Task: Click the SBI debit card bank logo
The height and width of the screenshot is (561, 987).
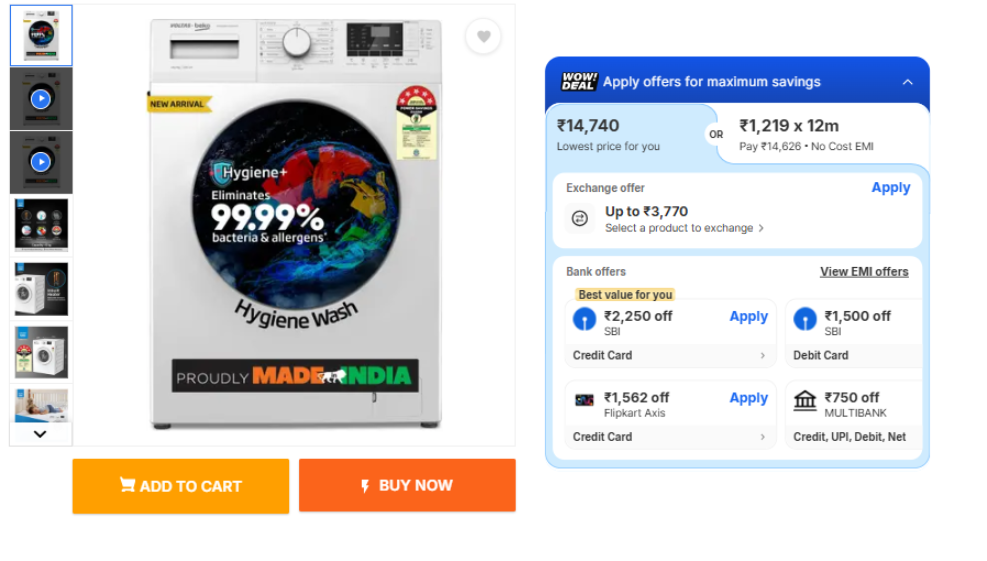Action: (805, 319)
